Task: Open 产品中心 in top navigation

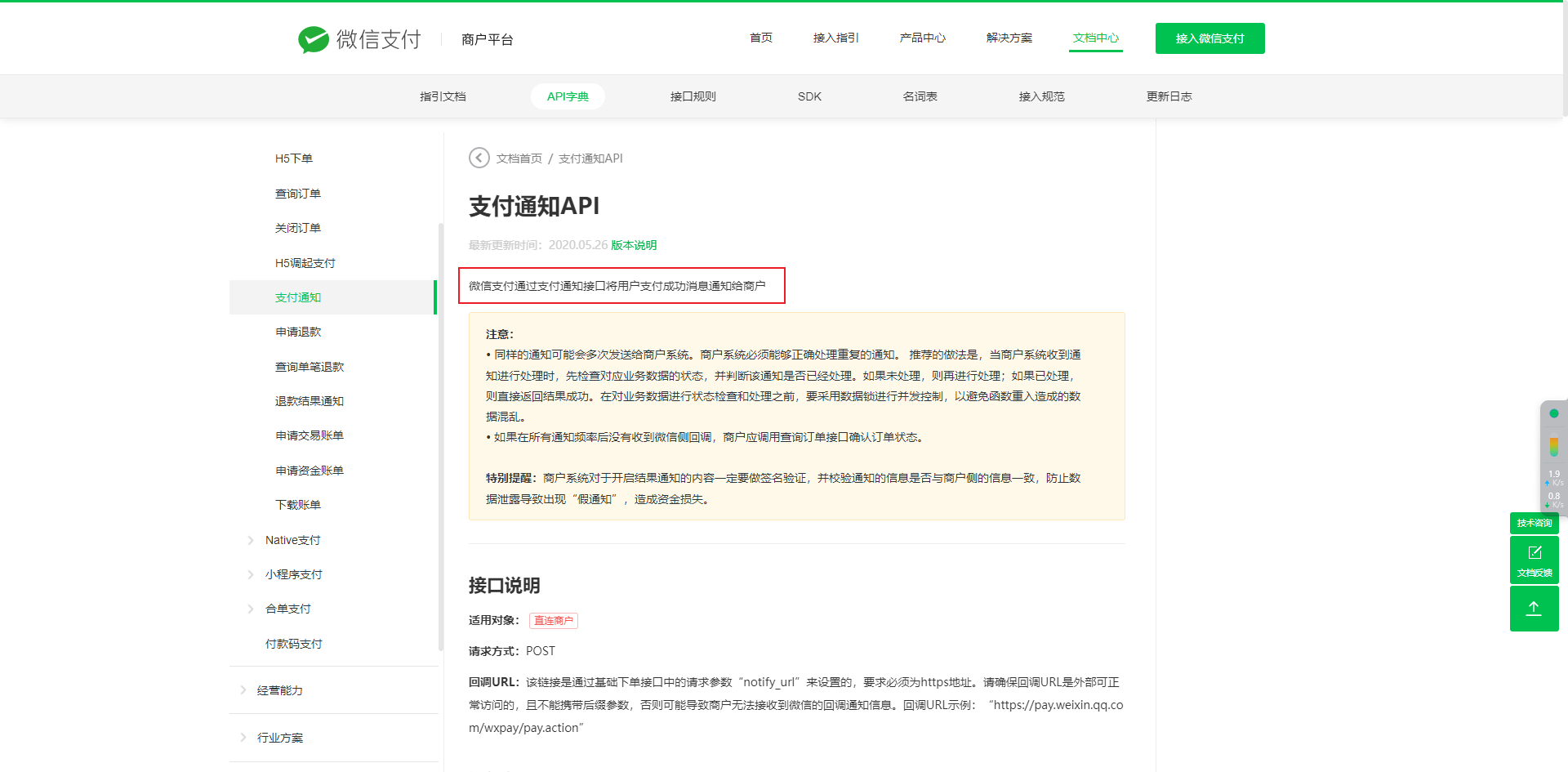Action: (922, 38)
